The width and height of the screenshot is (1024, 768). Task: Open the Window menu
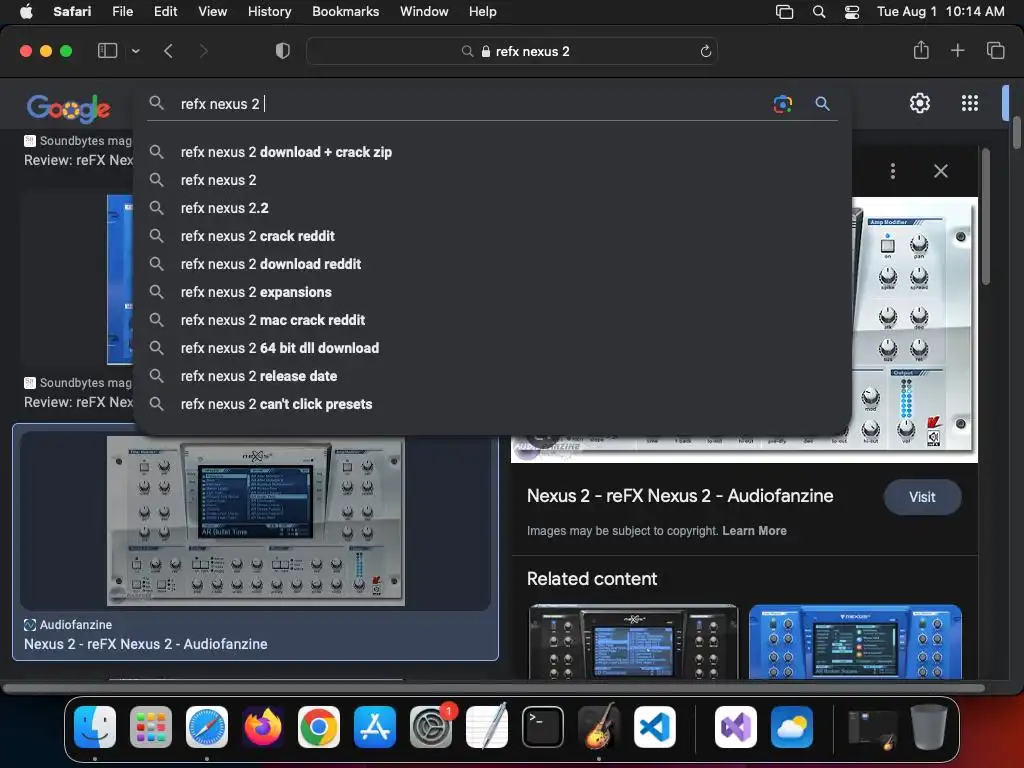pyautogui.click(x=424, y=11)
